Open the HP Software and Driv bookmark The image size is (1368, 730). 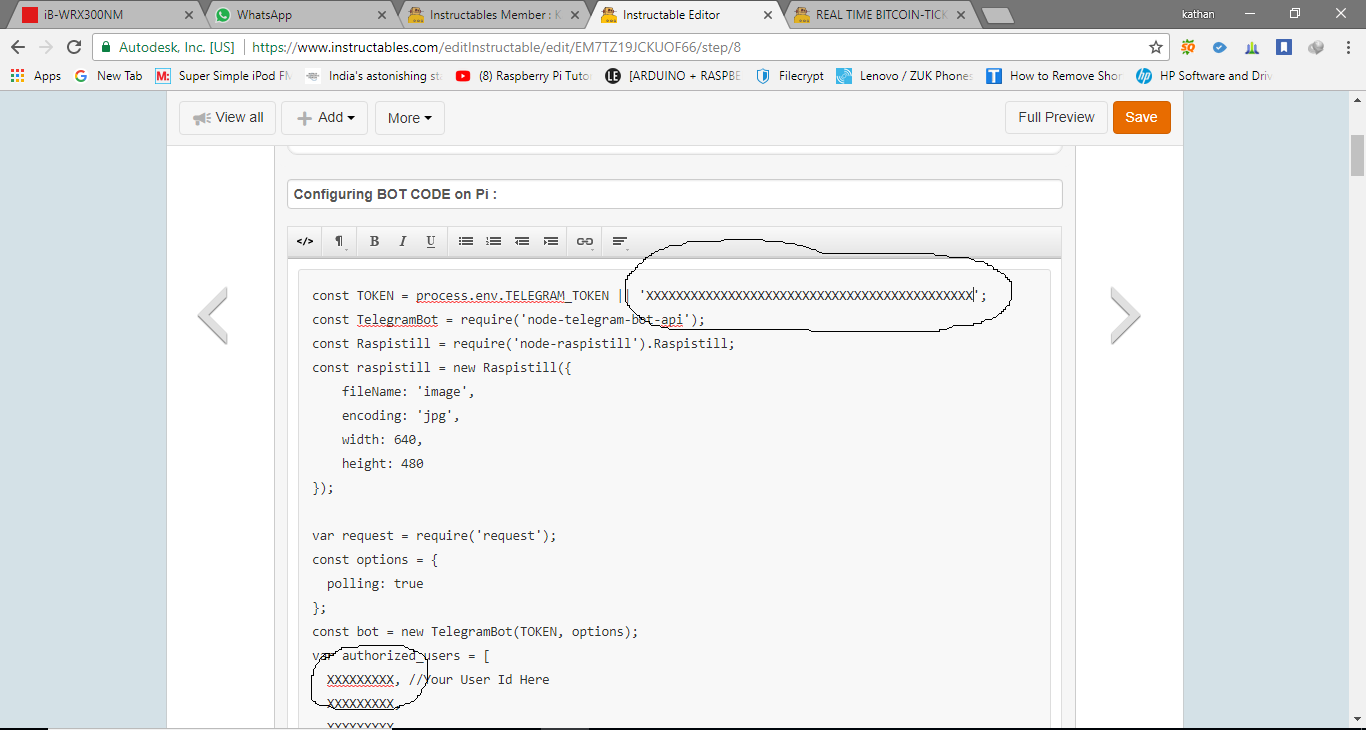(1204, 76)
